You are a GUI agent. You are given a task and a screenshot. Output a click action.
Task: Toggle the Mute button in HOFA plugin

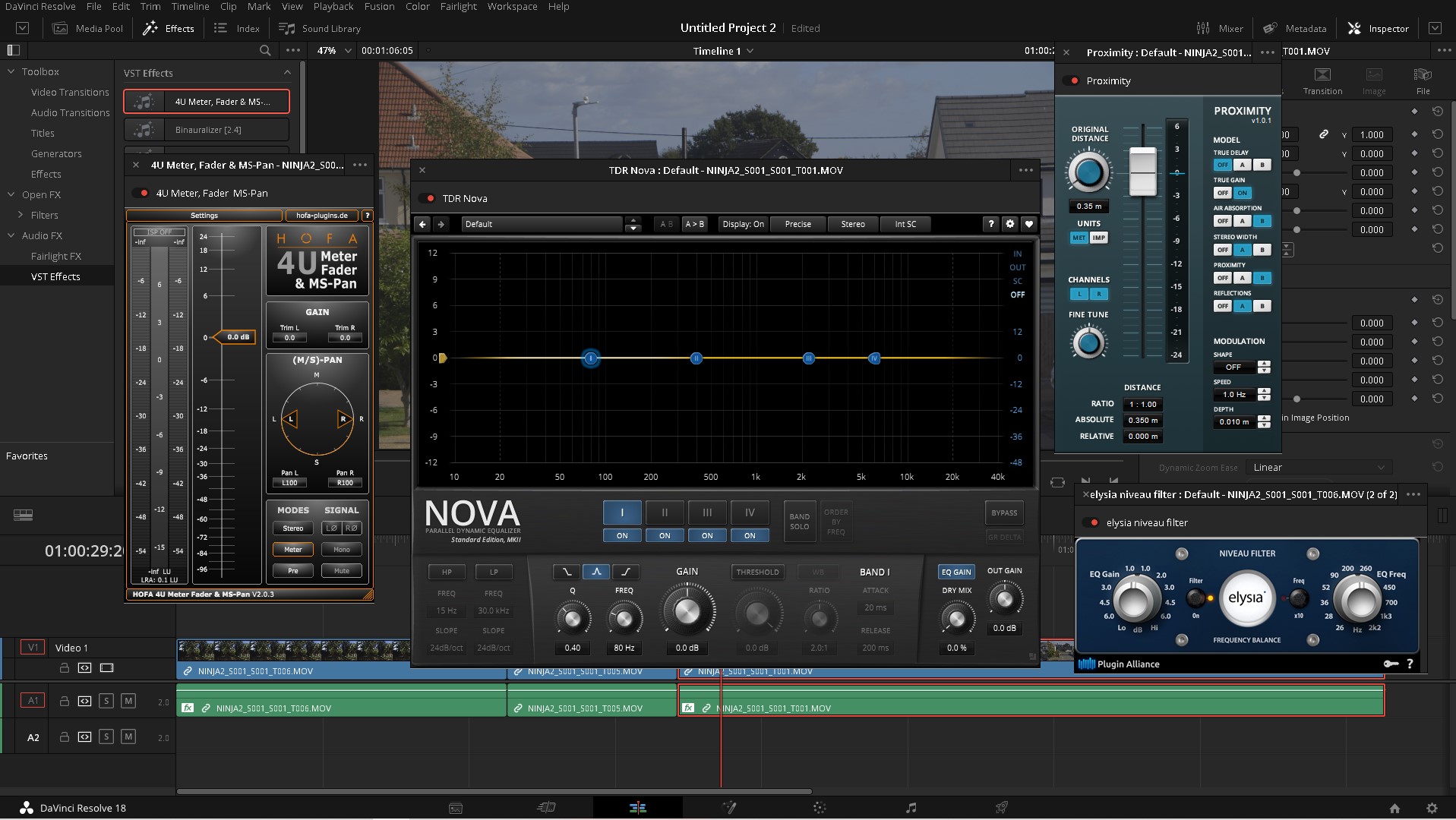pos(342,570)
